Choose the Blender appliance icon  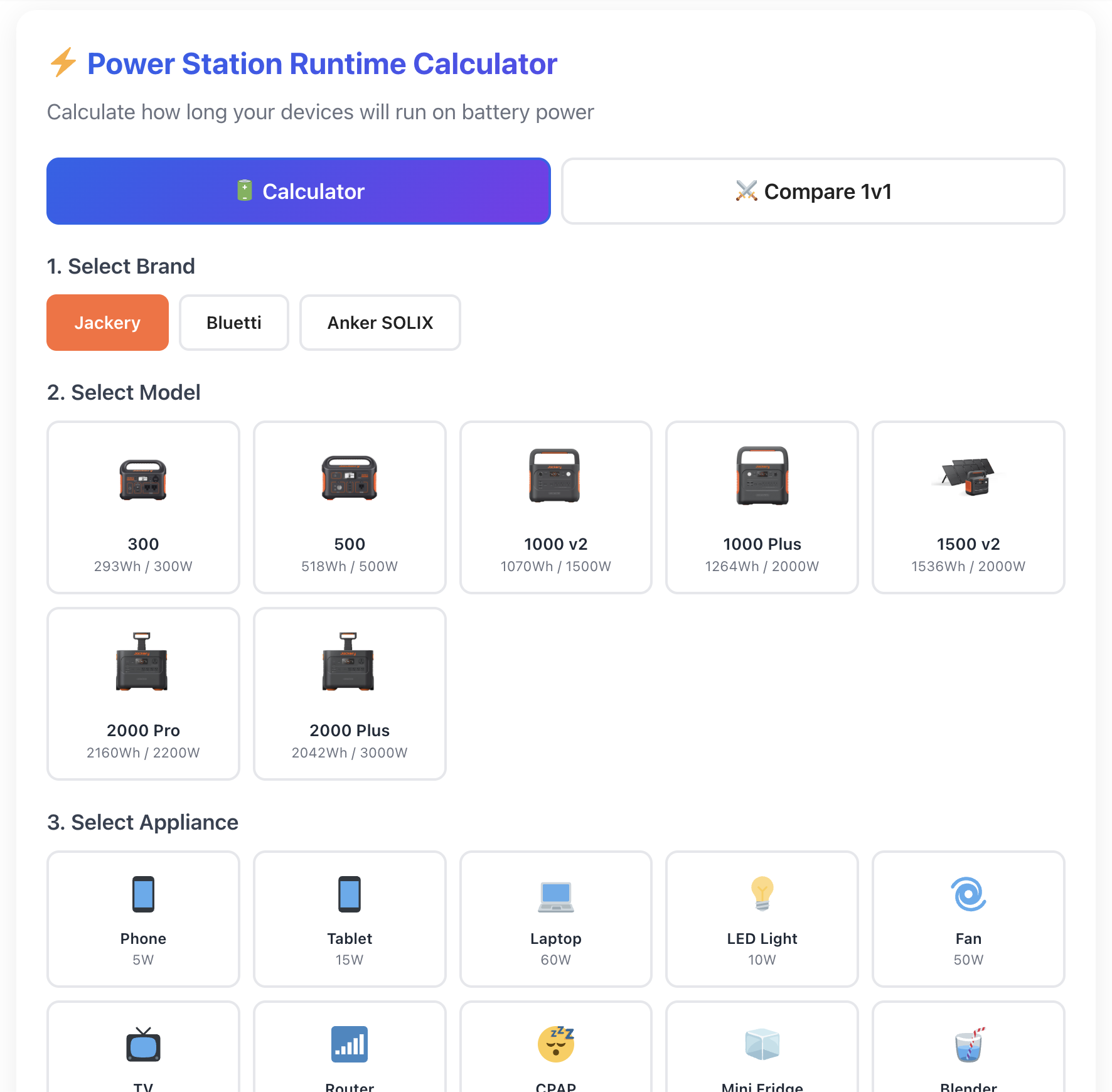[968, 1045]
